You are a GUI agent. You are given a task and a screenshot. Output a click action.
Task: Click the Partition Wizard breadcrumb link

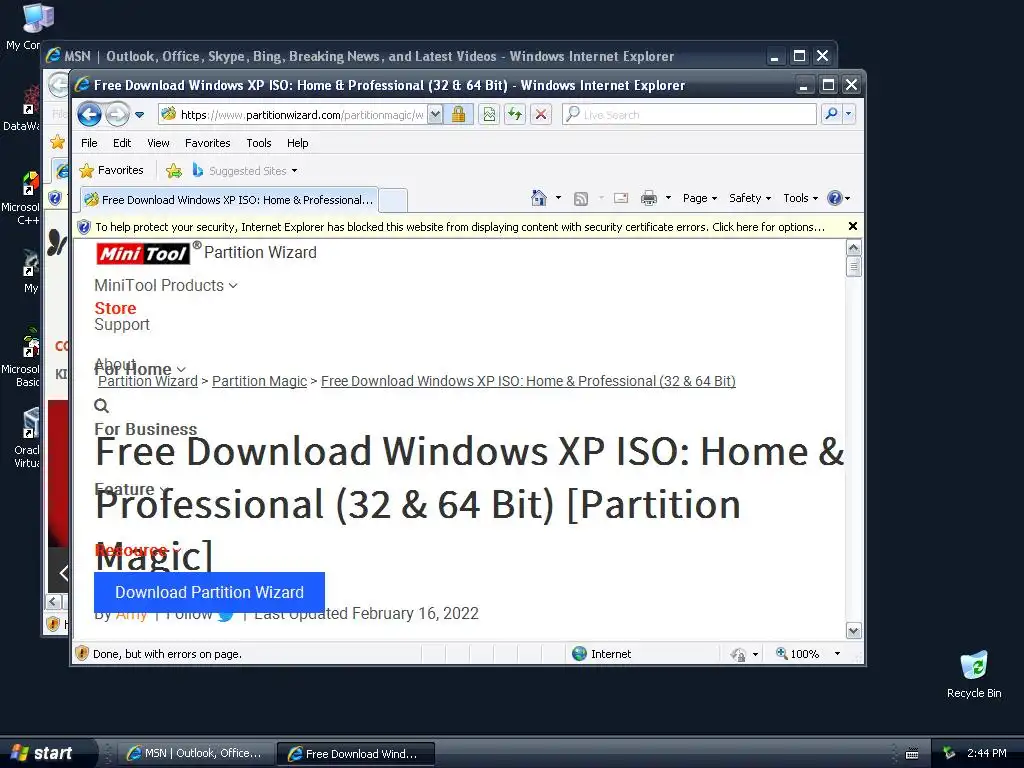pyautogui.click(x=148, y=381)
